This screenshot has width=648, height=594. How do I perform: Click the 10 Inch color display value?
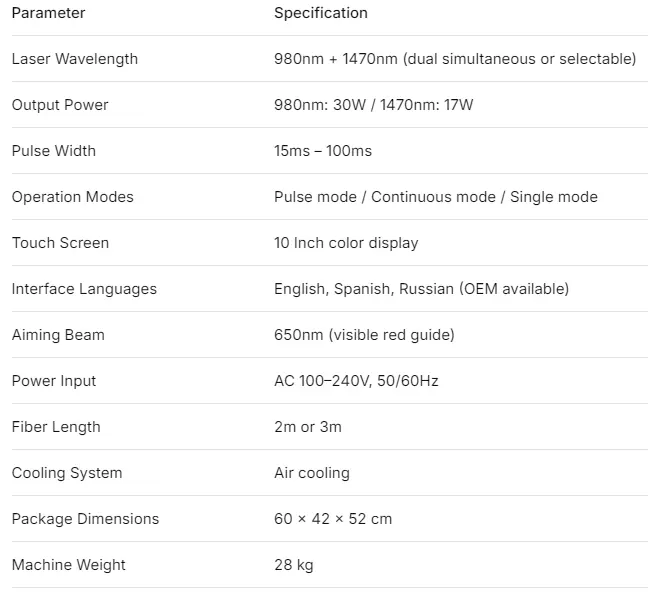click(346, 243)
